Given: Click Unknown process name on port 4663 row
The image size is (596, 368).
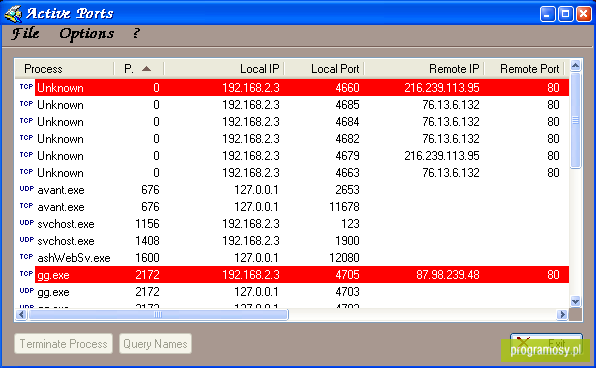Looking at the screenshot, I should click(x=60, y=173).
